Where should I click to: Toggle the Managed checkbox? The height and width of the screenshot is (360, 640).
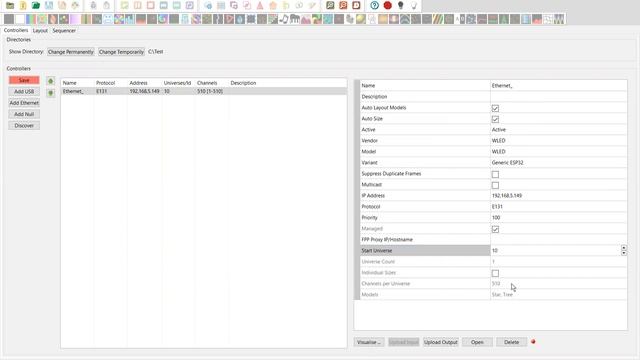495,229
